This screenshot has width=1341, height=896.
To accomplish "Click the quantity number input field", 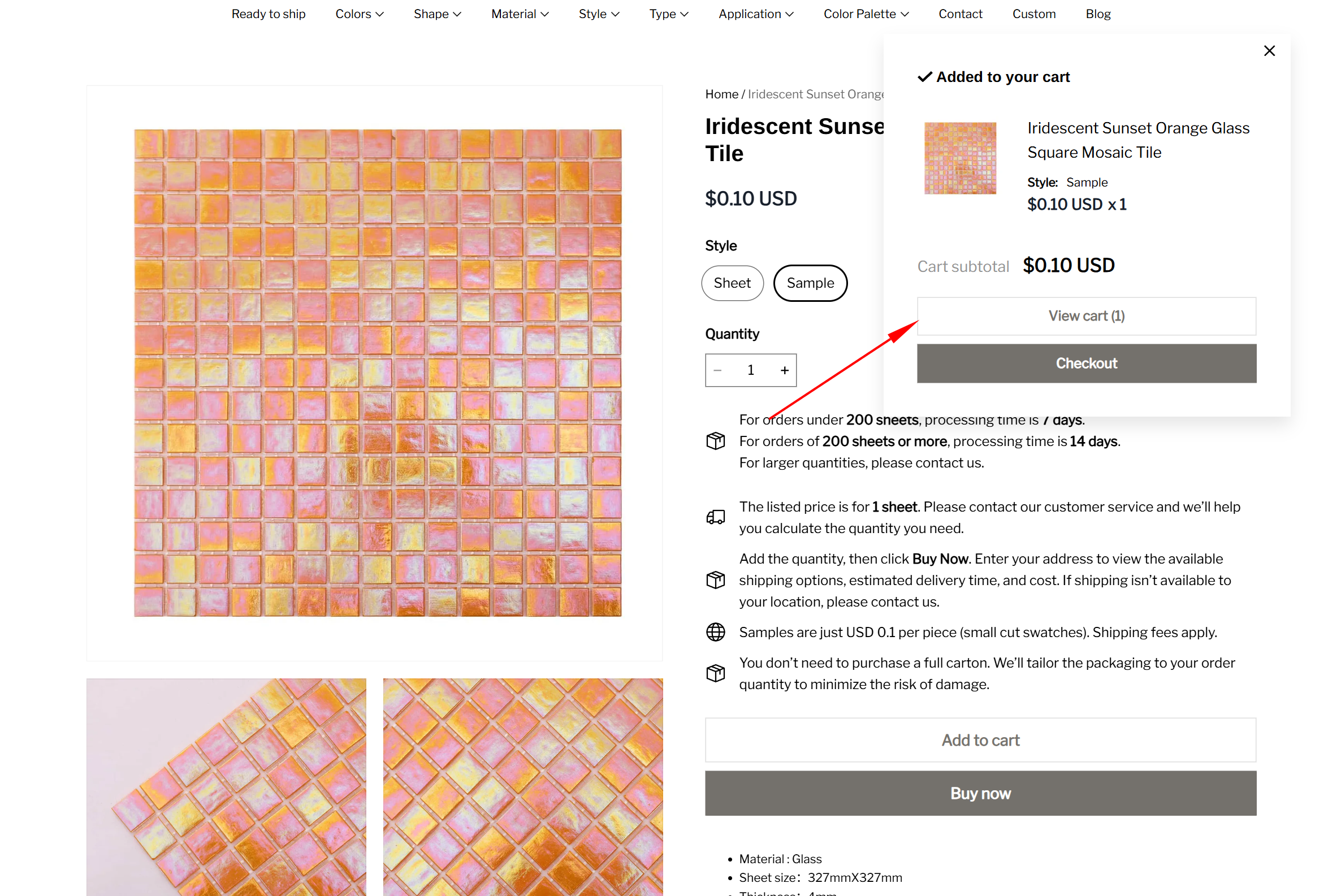I will 751,370.
